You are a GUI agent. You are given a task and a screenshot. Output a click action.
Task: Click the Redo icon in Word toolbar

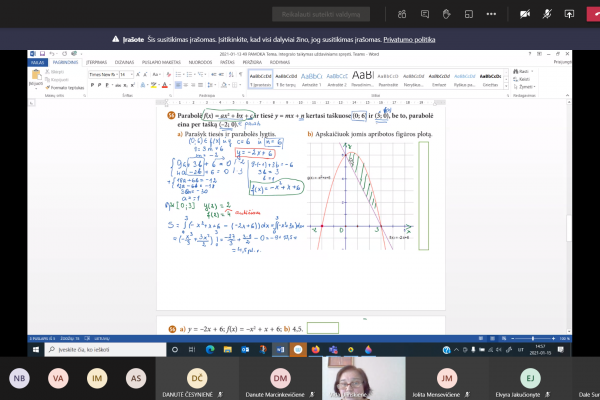[64, 54]
